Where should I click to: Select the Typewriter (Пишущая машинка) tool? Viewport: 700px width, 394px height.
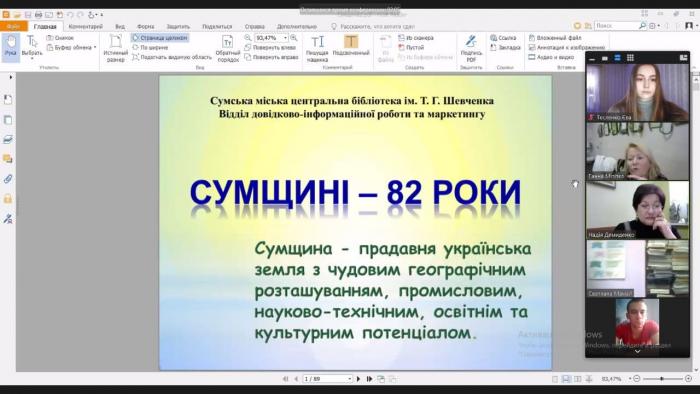(317, 48)
